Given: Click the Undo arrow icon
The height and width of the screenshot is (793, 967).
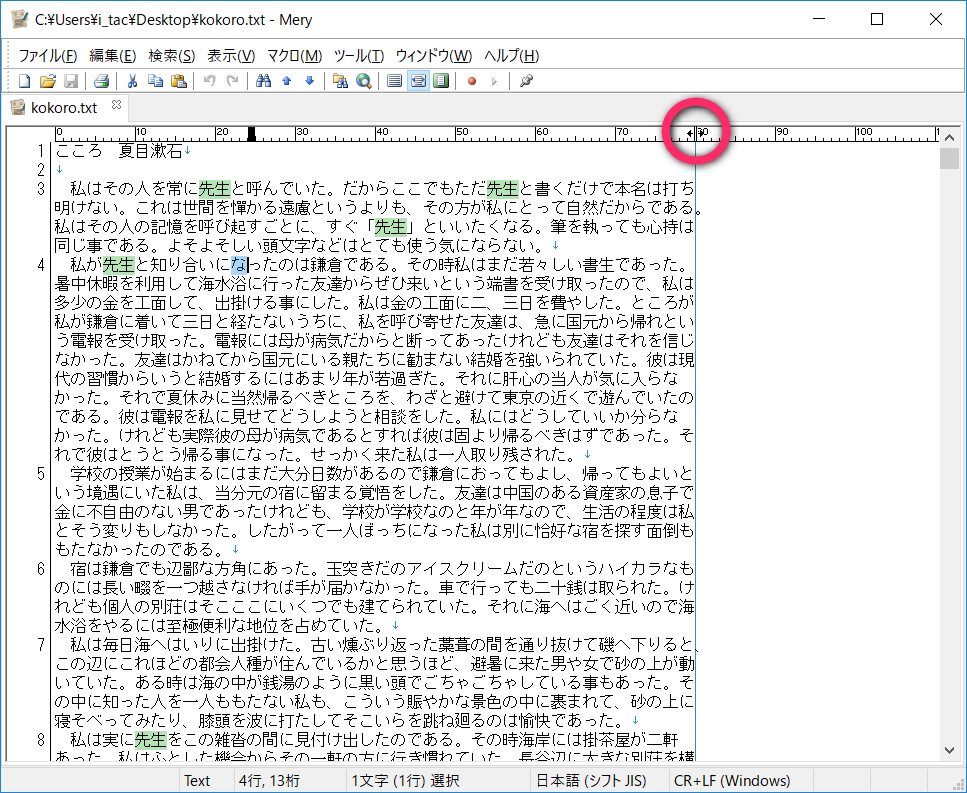Looking at the screenshot, I should click(x=208, y=81).
